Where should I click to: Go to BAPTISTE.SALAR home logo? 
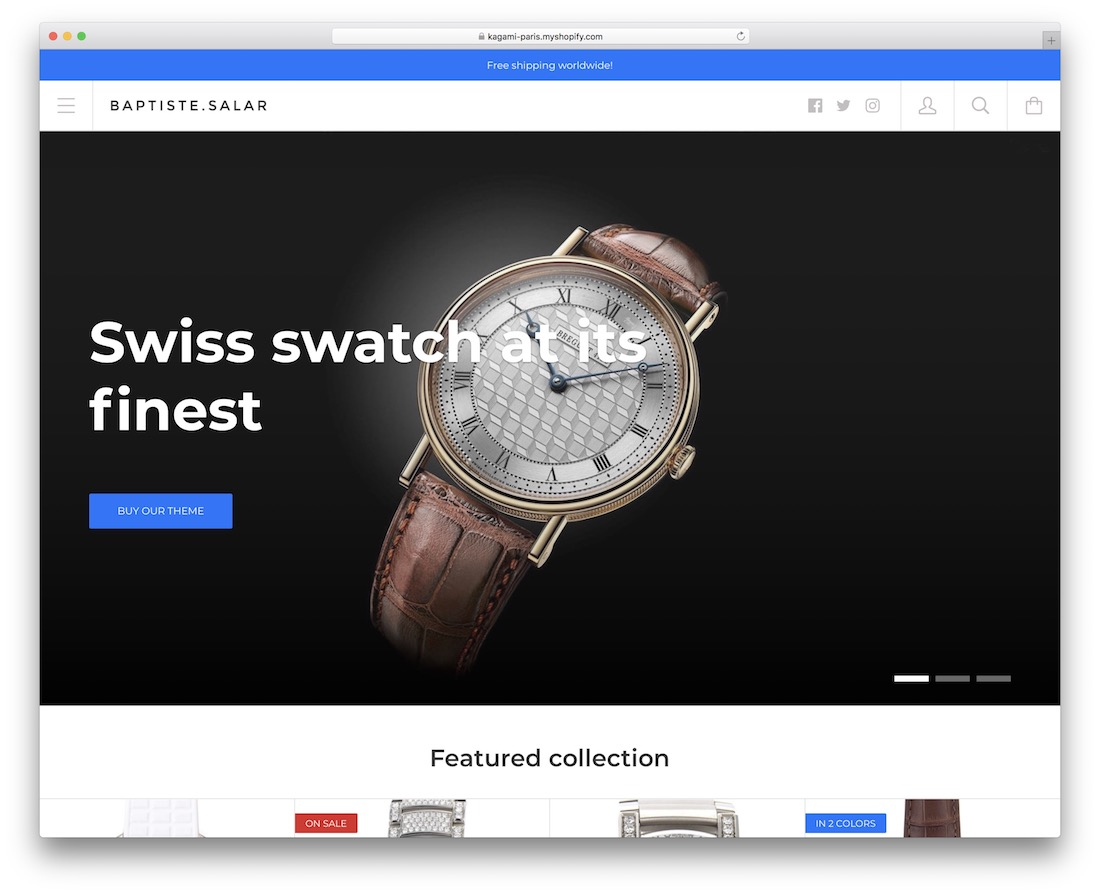click(x=189, y=106)
